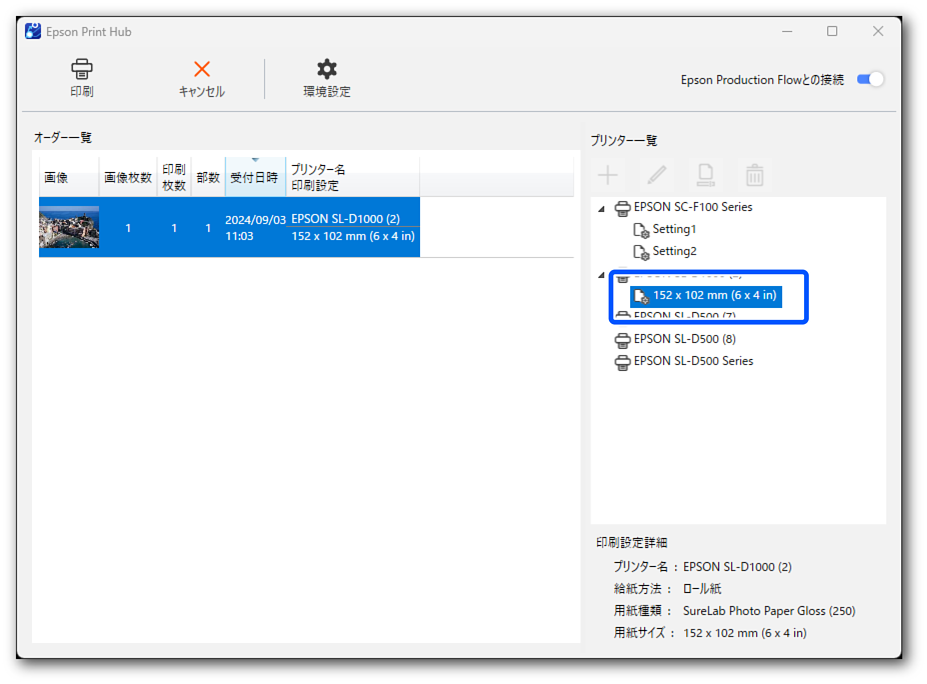Select Setting1 under SC-F100 Series
Image resolution: width=927 pixels, height=684 pixels.
point(674,230)
